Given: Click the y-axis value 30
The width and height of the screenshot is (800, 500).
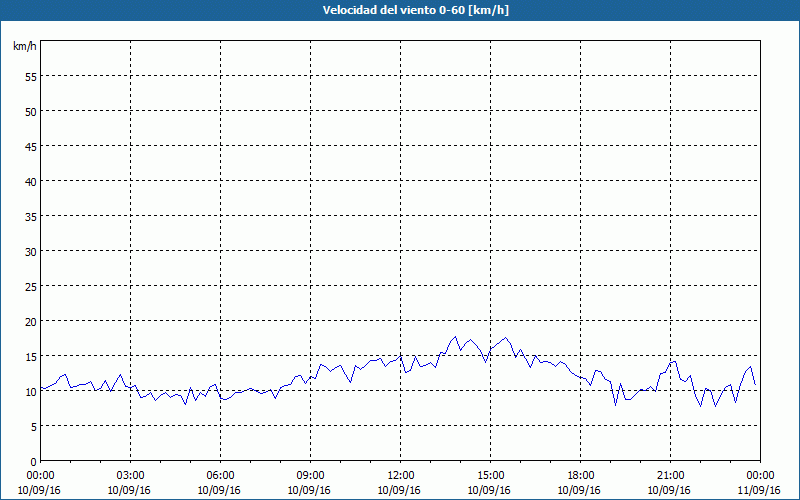Looking at the screenshot, I should (31, 252).
